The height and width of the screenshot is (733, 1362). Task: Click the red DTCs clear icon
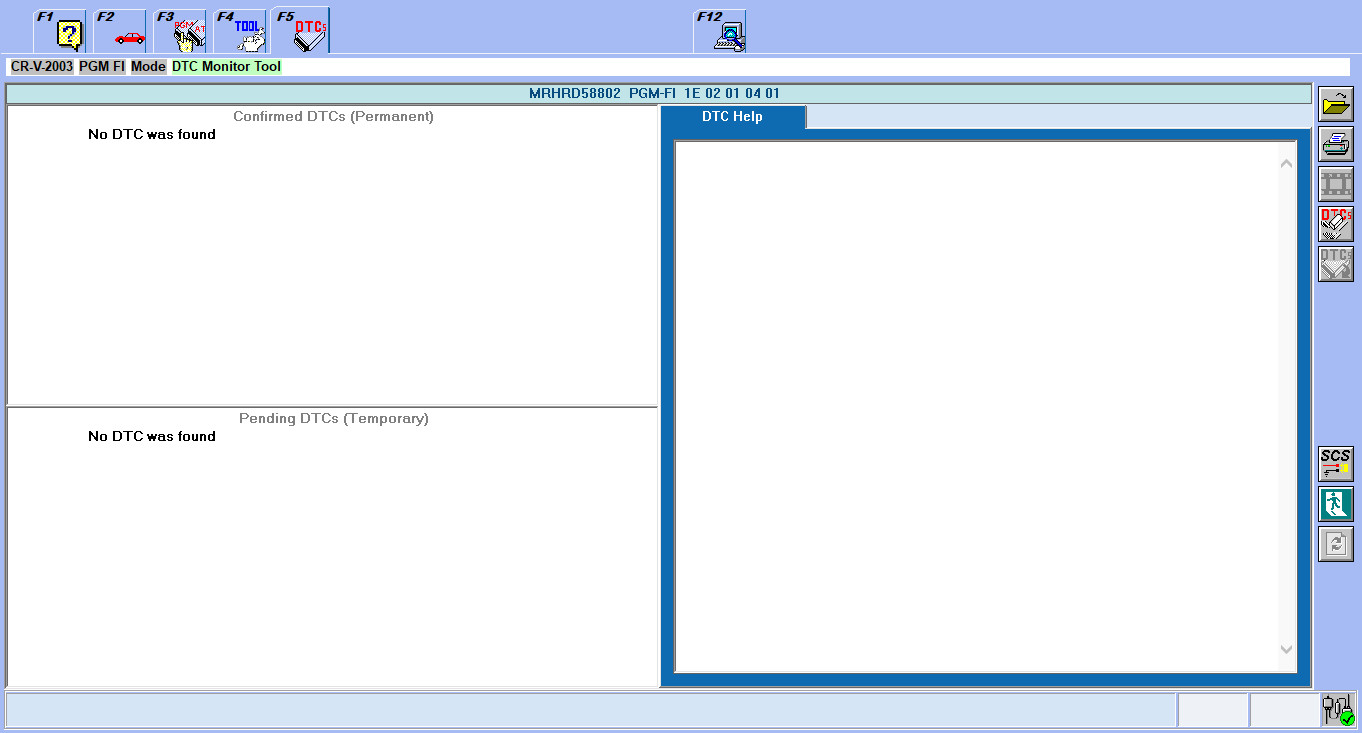click(x=1335, y=224)
